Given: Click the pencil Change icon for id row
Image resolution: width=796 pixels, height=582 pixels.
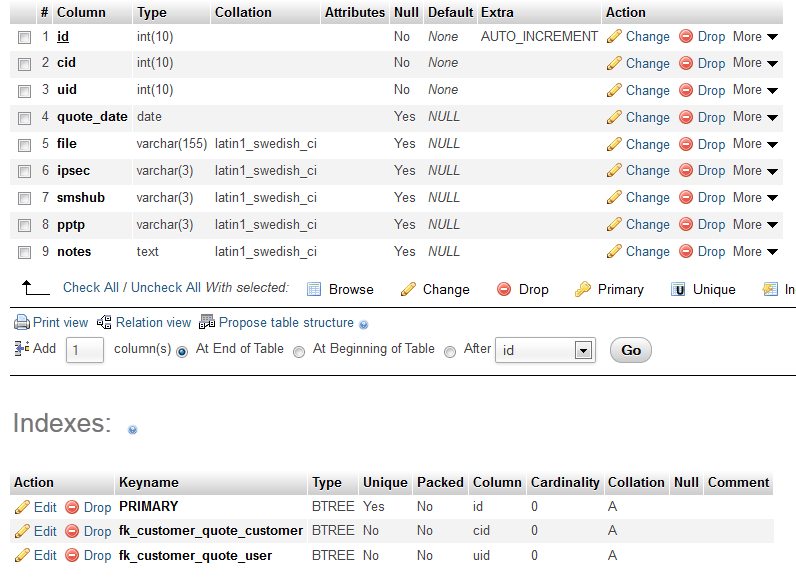Looking at the screenshot, I should (614, 37).
